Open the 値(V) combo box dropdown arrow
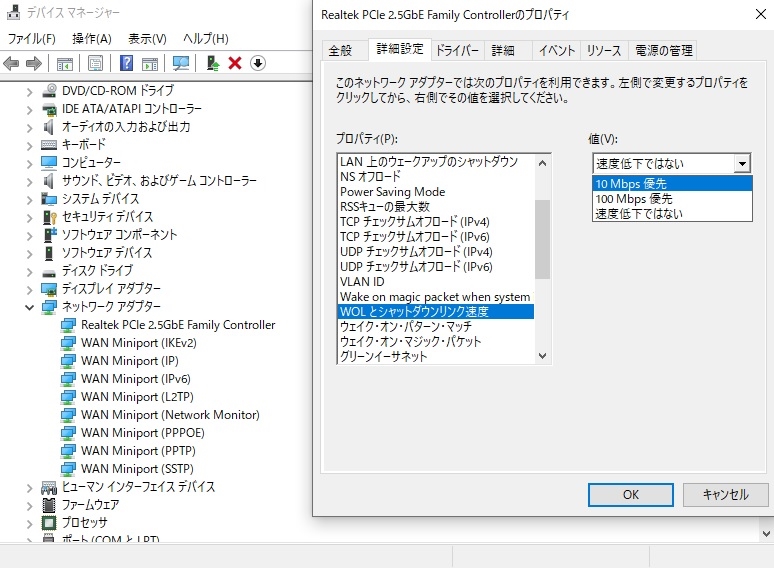The width and height of the screenshot is (774, 568). pyautogui.click(x=742, y=163)
